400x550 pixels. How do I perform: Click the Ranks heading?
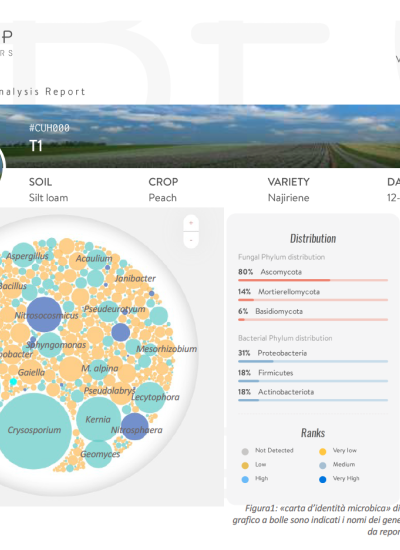[313, 433]
